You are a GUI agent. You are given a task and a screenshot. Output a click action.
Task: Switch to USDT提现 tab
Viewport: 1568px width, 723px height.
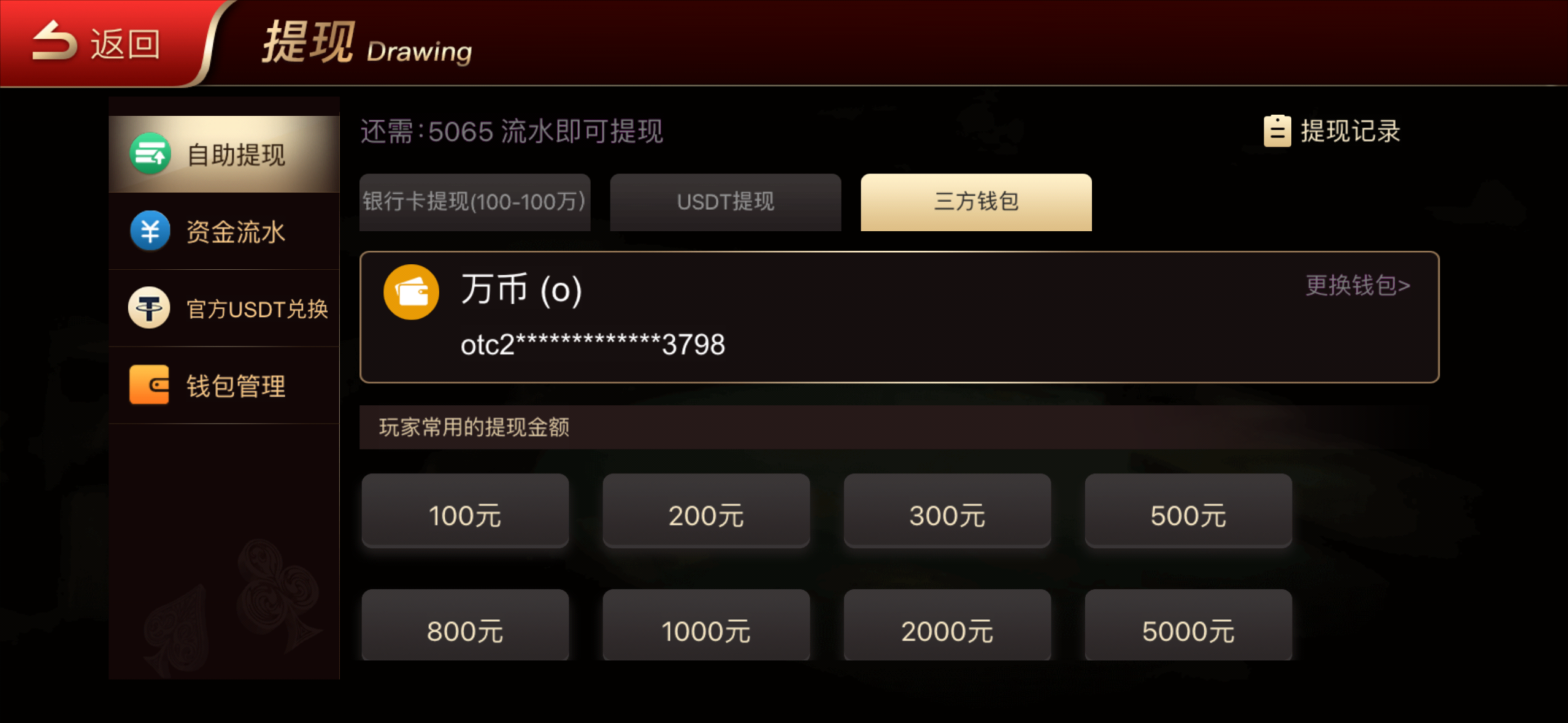coord(725,202)
